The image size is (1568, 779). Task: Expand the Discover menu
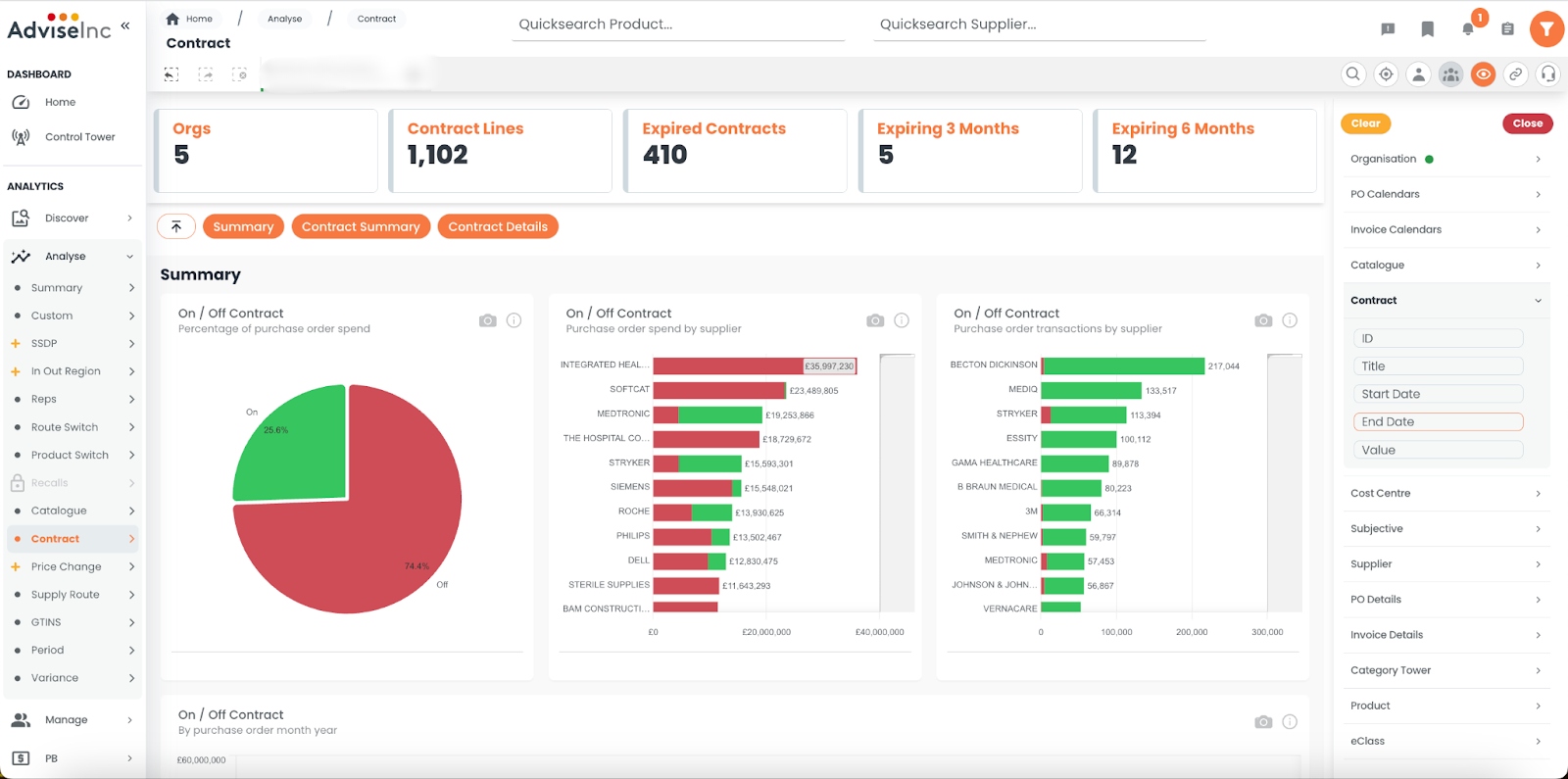pyautogui.click(x=73, y=219)
